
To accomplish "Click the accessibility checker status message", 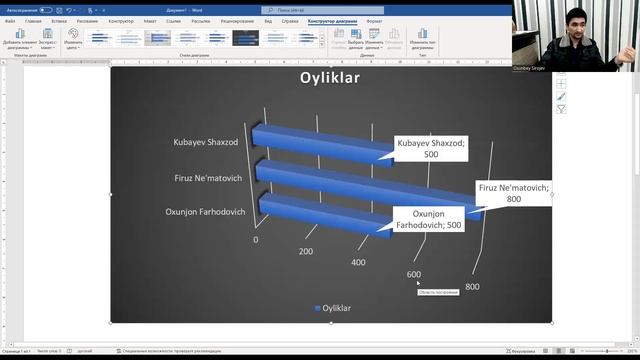I will (x=169, y=351).
